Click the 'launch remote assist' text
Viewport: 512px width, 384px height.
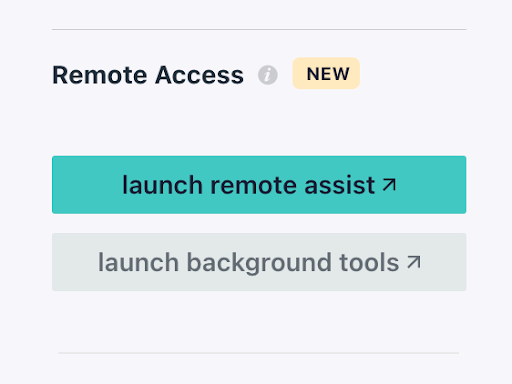pos(249,185)
